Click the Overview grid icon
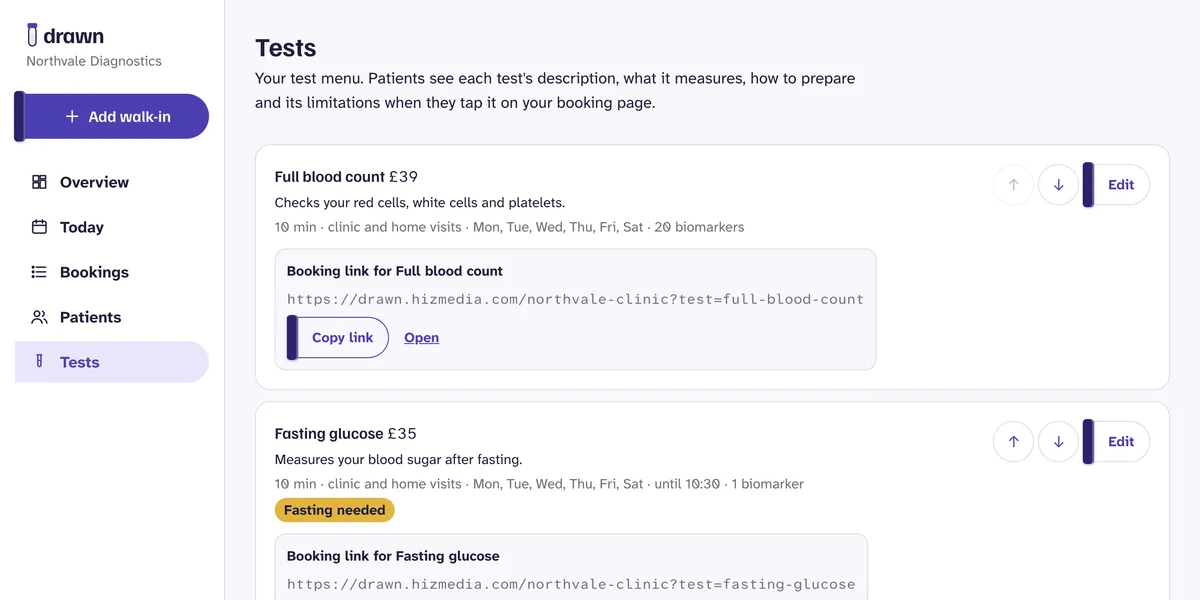Image resolution: width=1200 pixels, height=600 pixels. point(39,182)
